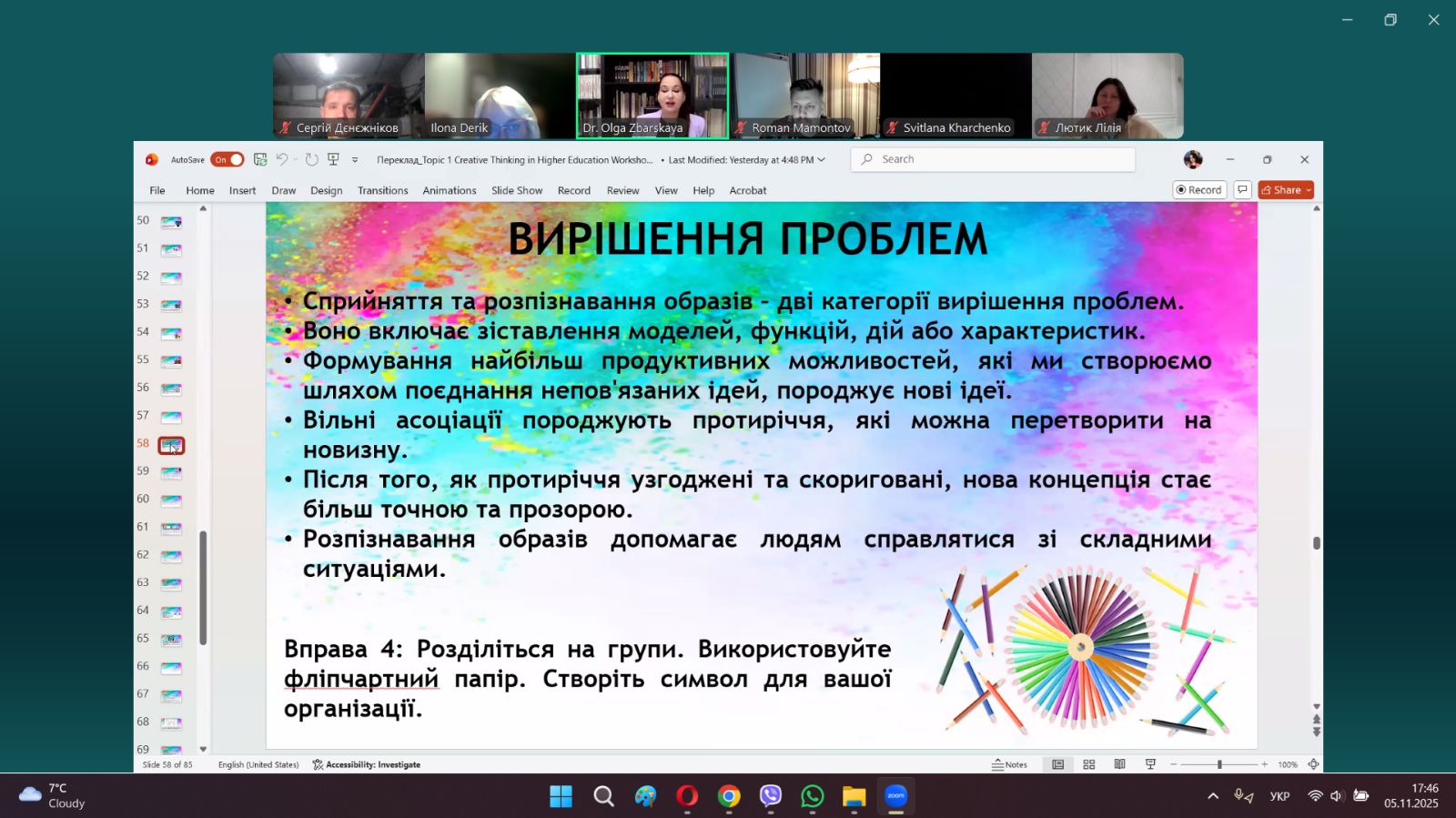Start presentation from beginning via toolbar icon

point(333,159)
